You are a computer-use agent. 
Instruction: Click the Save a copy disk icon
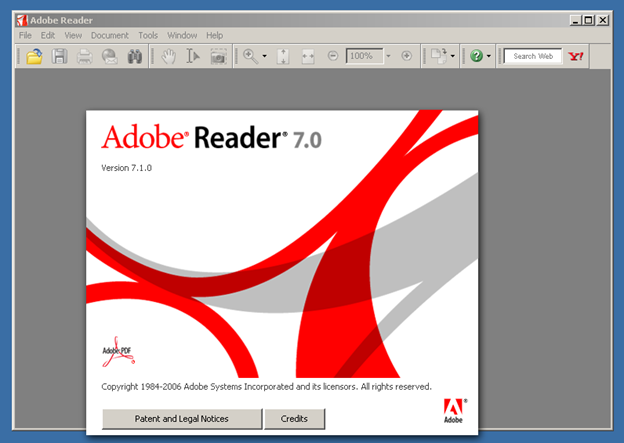[x=60, y=57]
